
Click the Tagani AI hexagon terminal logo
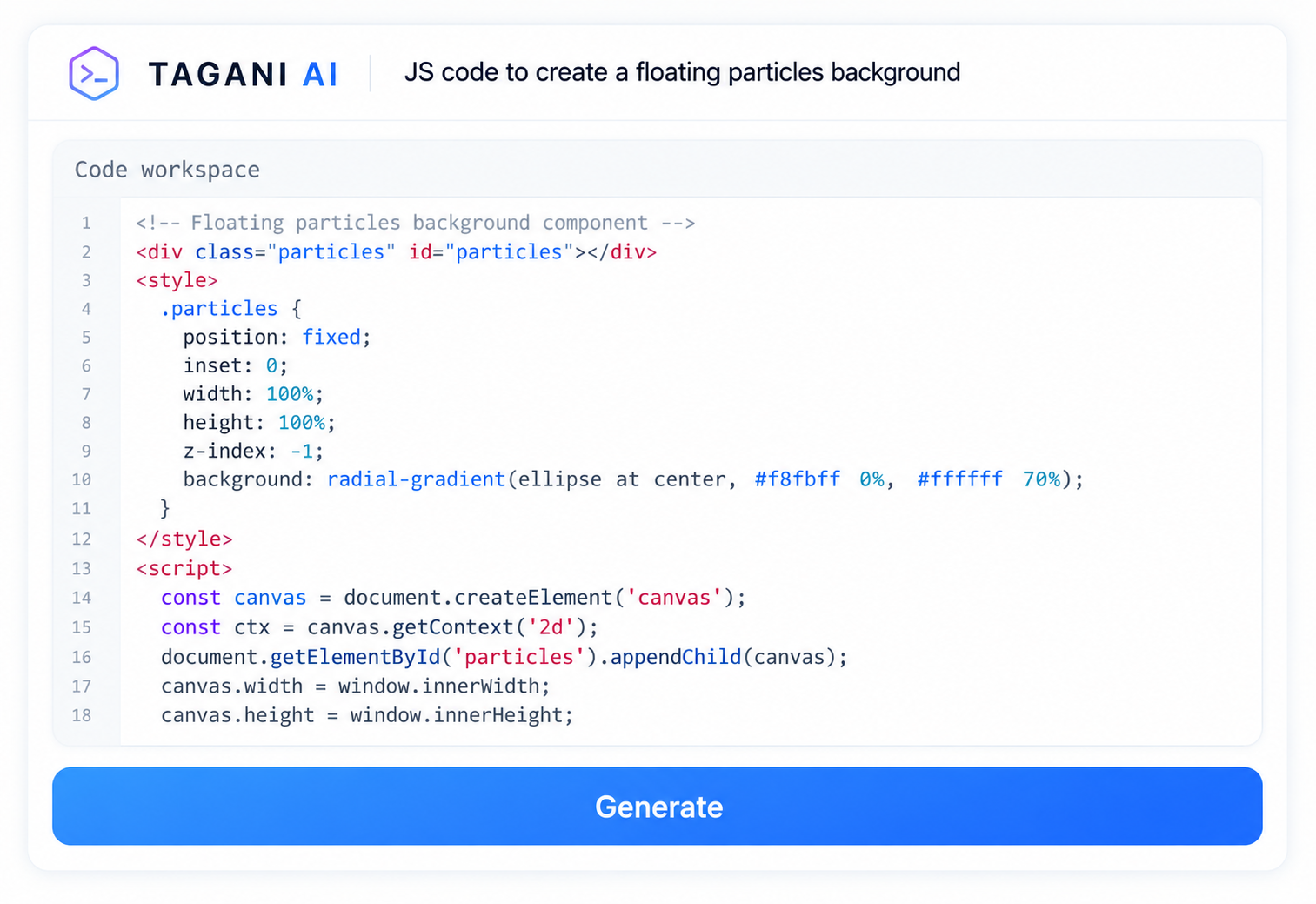click(94, 73)
